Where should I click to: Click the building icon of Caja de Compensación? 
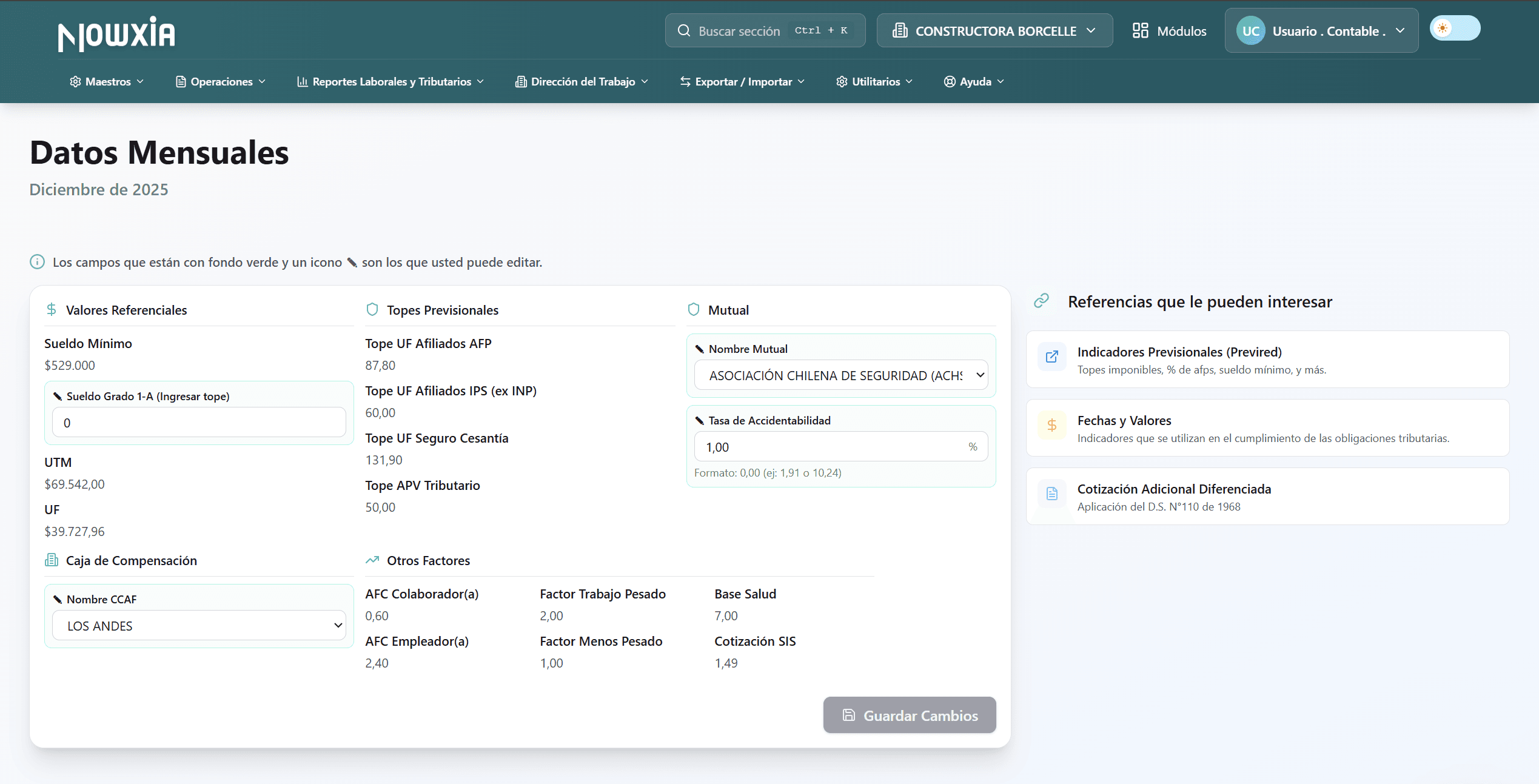pos(52,560)
